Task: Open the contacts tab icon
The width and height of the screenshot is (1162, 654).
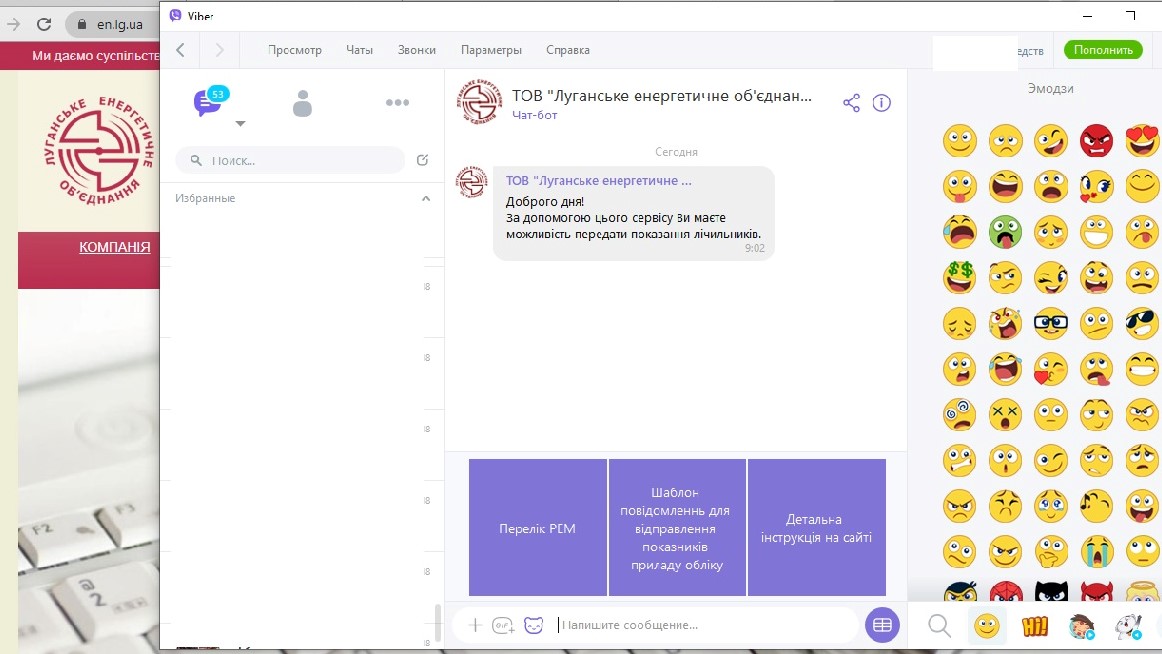Action: click(302, 103)
